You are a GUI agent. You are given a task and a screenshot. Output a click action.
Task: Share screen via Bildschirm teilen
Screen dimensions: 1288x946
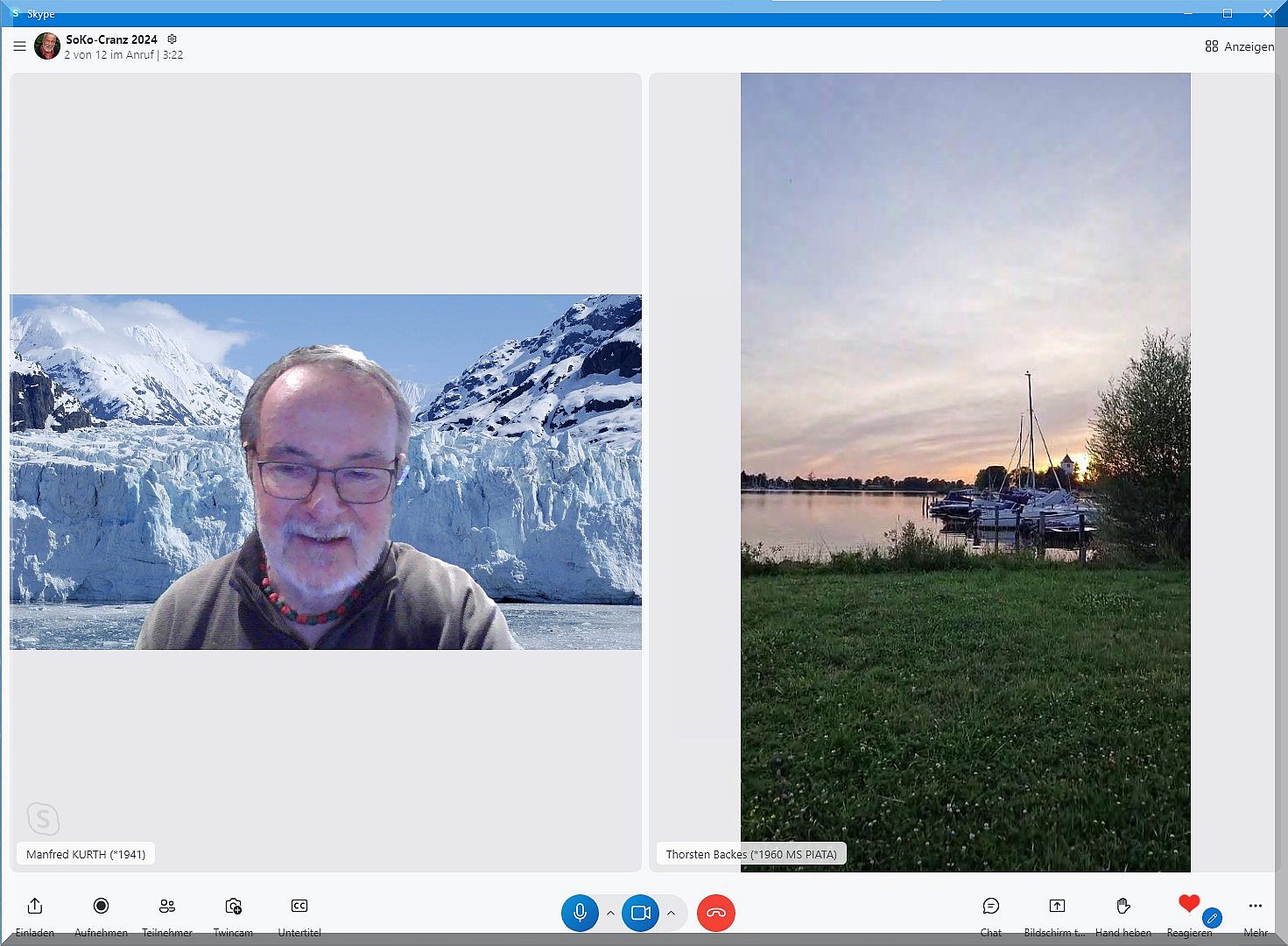tap(1057, 907)
